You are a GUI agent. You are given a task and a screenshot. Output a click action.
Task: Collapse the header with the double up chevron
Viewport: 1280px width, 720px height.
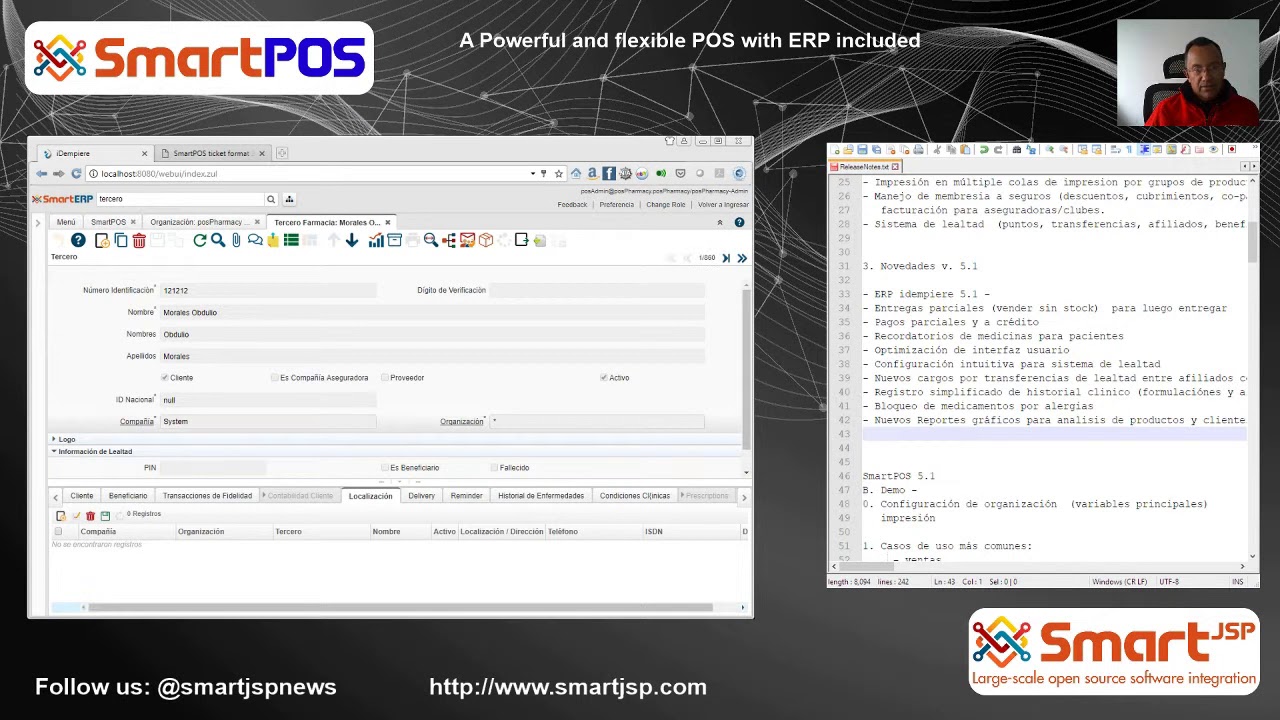[720, 222]
